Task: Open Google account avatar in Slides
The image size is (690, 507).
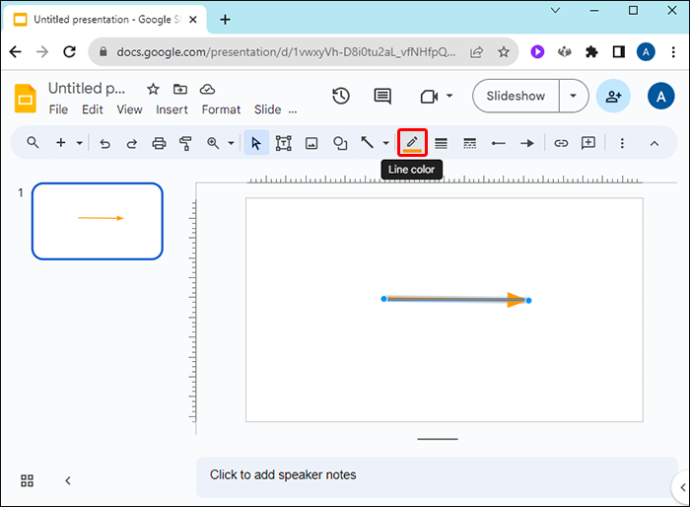Action: [661, 96]
